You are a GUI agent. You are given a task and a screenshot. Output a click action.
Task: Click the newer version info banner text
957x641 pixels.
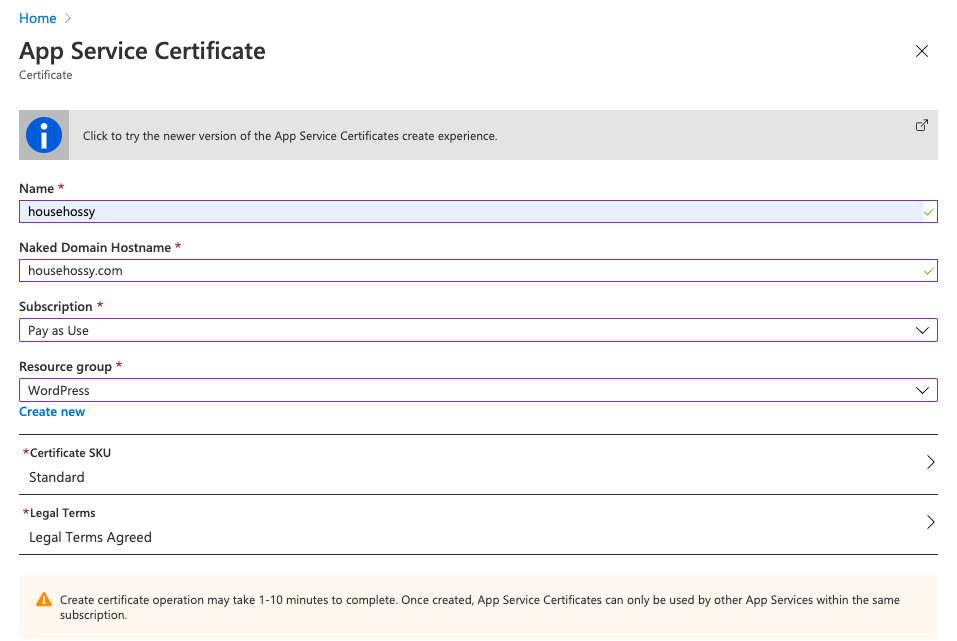(x=290, y=136)
